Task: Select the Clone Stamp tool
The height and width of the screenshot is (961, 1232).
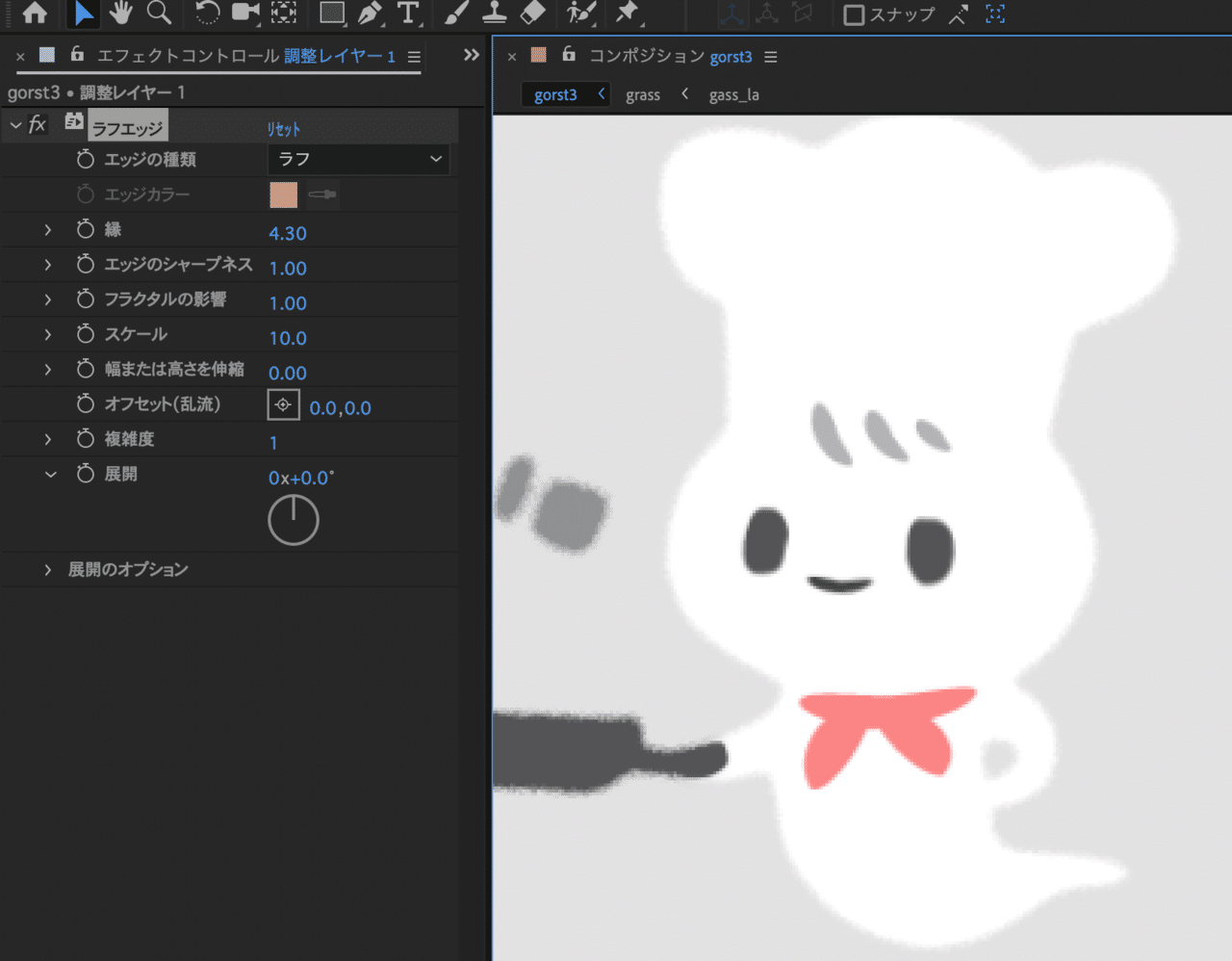Action: pos(494,13)
